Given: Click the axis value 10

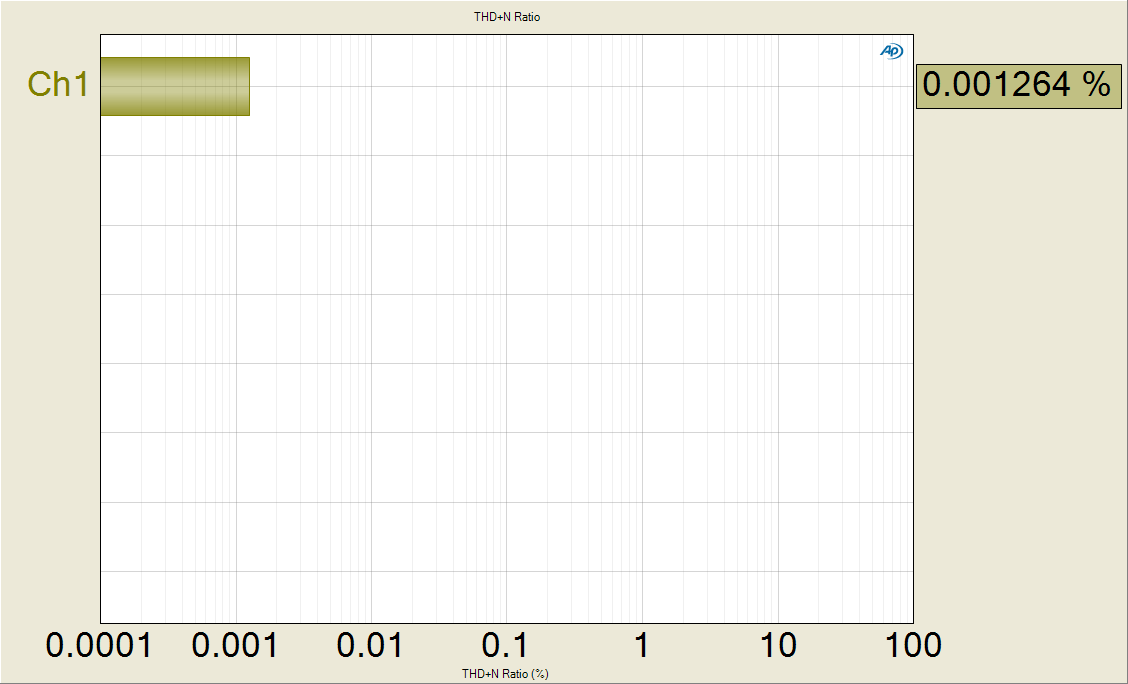Looking at the screenshot, I should click(x=778, y=645).
